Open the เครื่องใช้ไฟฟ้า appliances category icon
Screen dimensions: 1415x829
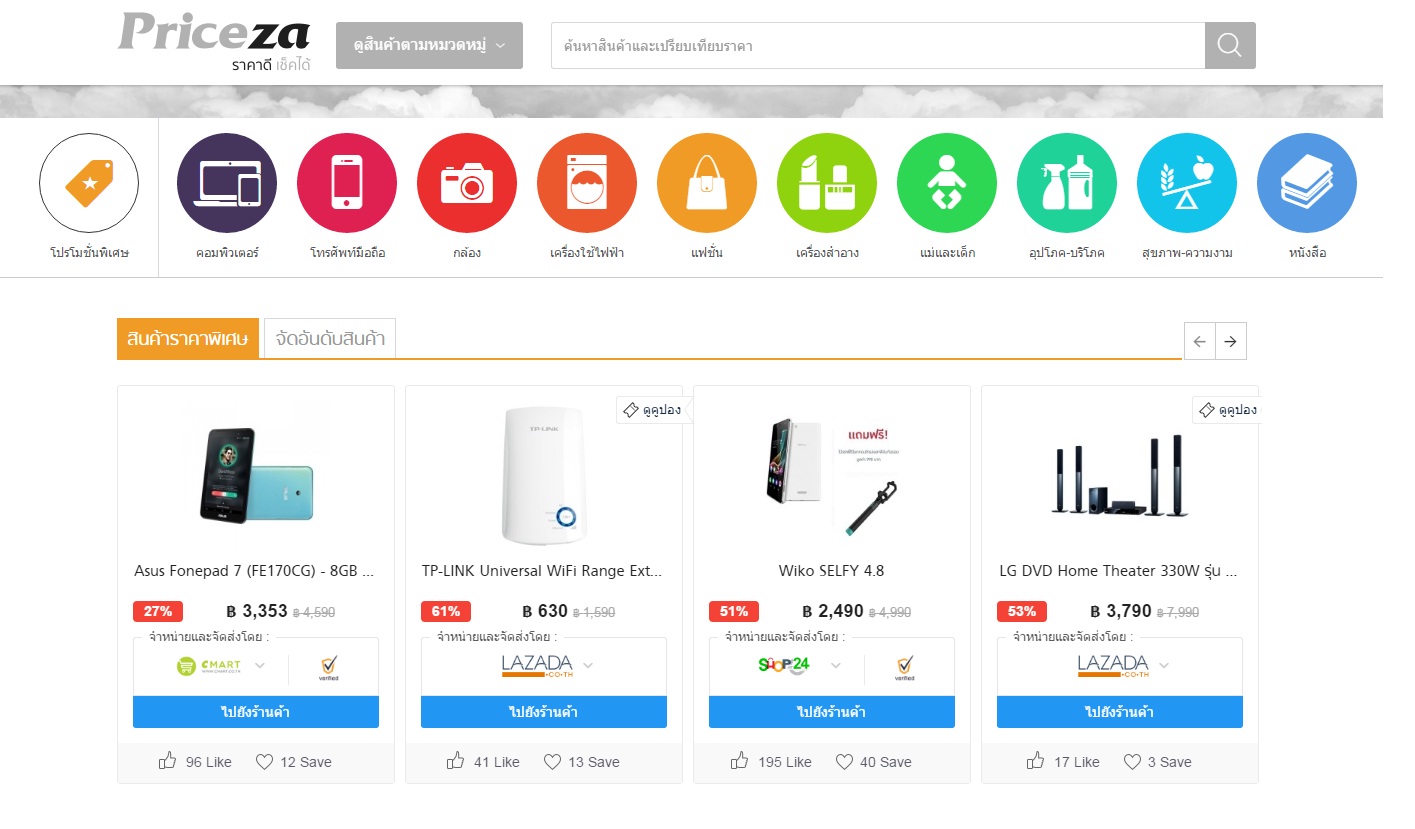click(587, 183)
